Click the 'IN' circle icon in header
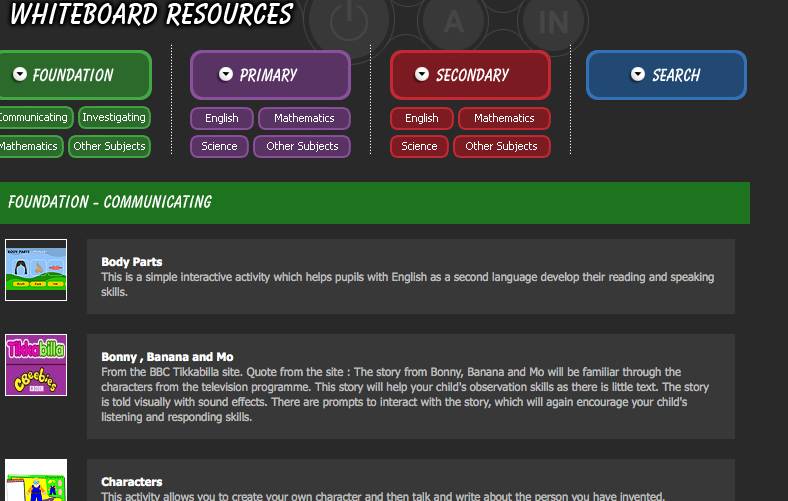This screenshot has width=788, height=501. pyautogui.click(x=553, y=22)
